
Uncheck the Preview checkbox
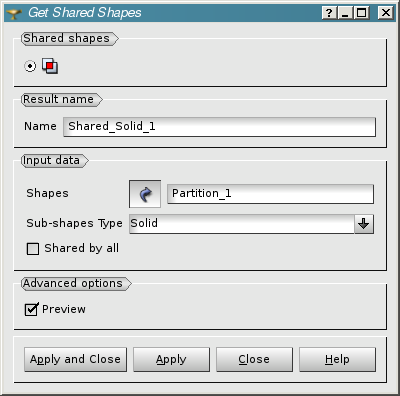click(31, 309)
